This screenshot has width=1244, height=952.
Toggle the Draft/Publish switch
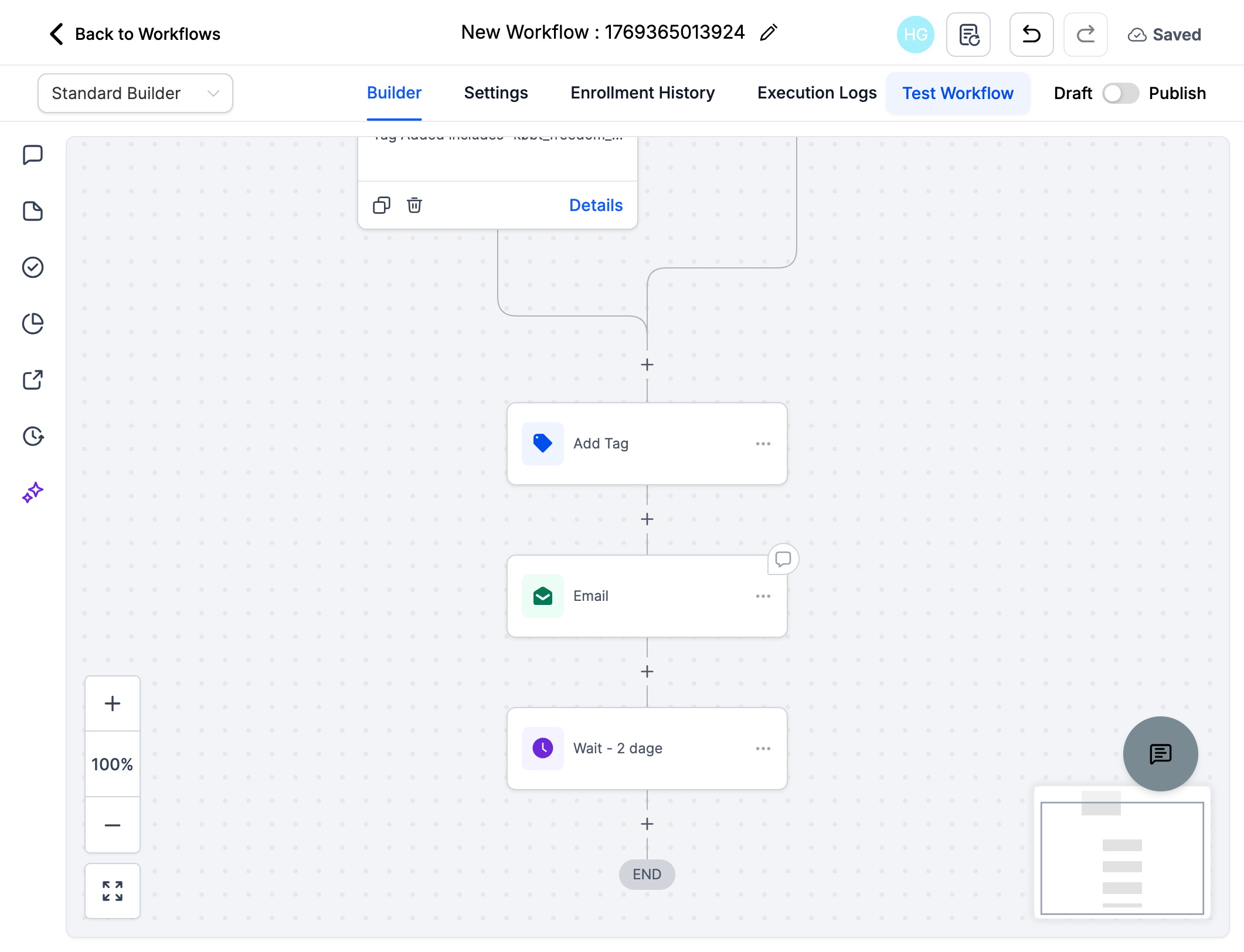pyautogui.click(x=1120, y=93)
